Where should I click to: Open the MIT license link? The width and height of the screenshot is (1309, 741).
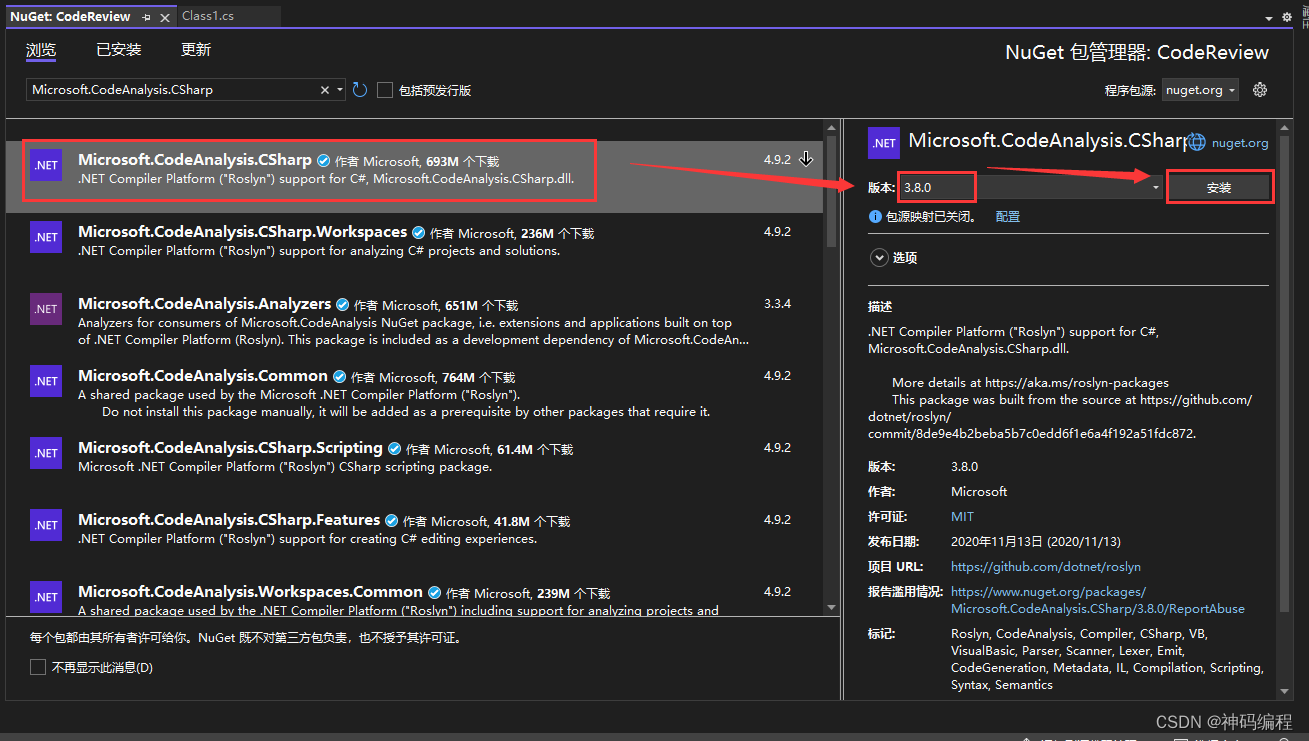pos(962,517)
